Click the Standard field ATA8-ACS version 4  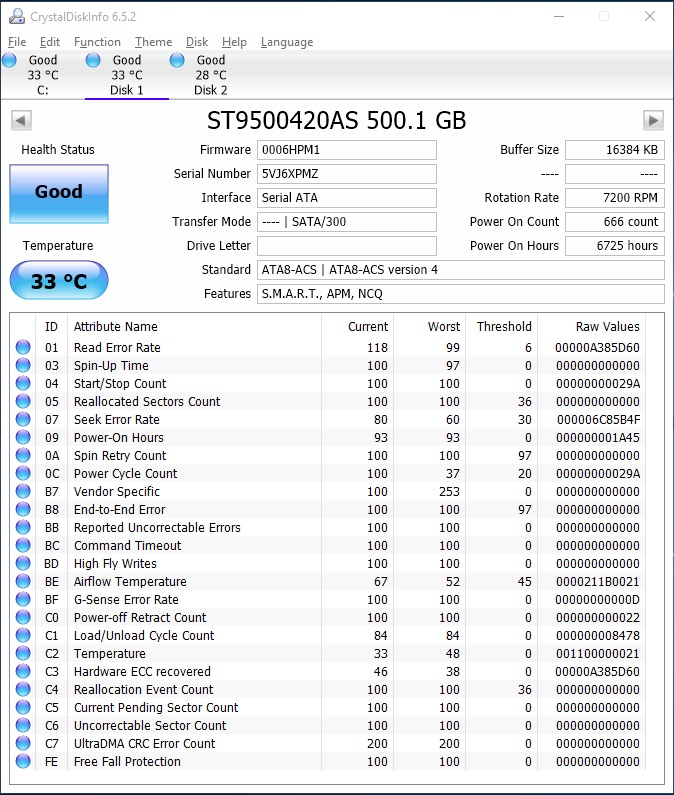coord(460,270)
